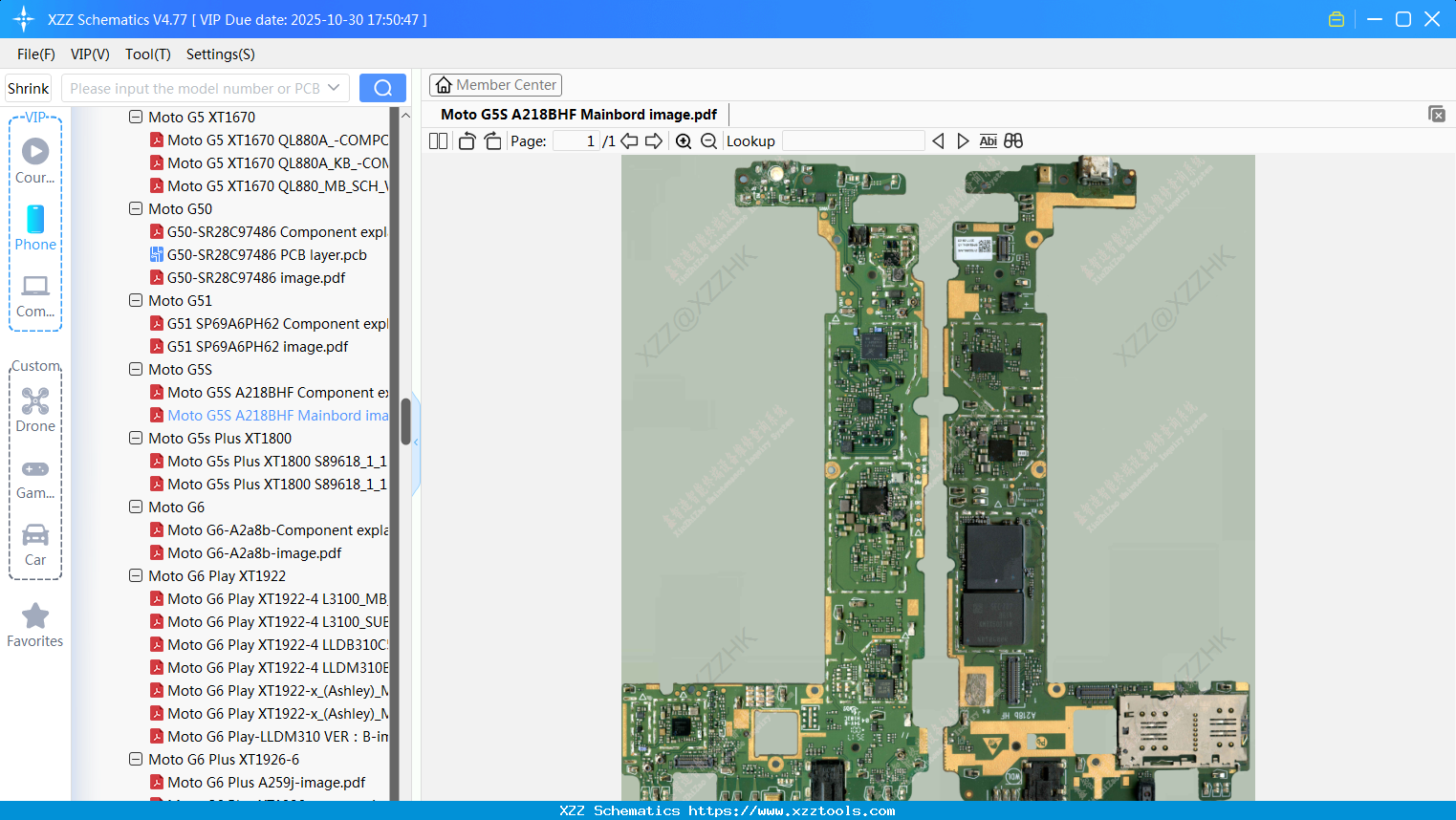Toggle the Abi match-case option
Image resolution: width=1456 pixels, height=820 pixels.
click(x=988, y=140)
